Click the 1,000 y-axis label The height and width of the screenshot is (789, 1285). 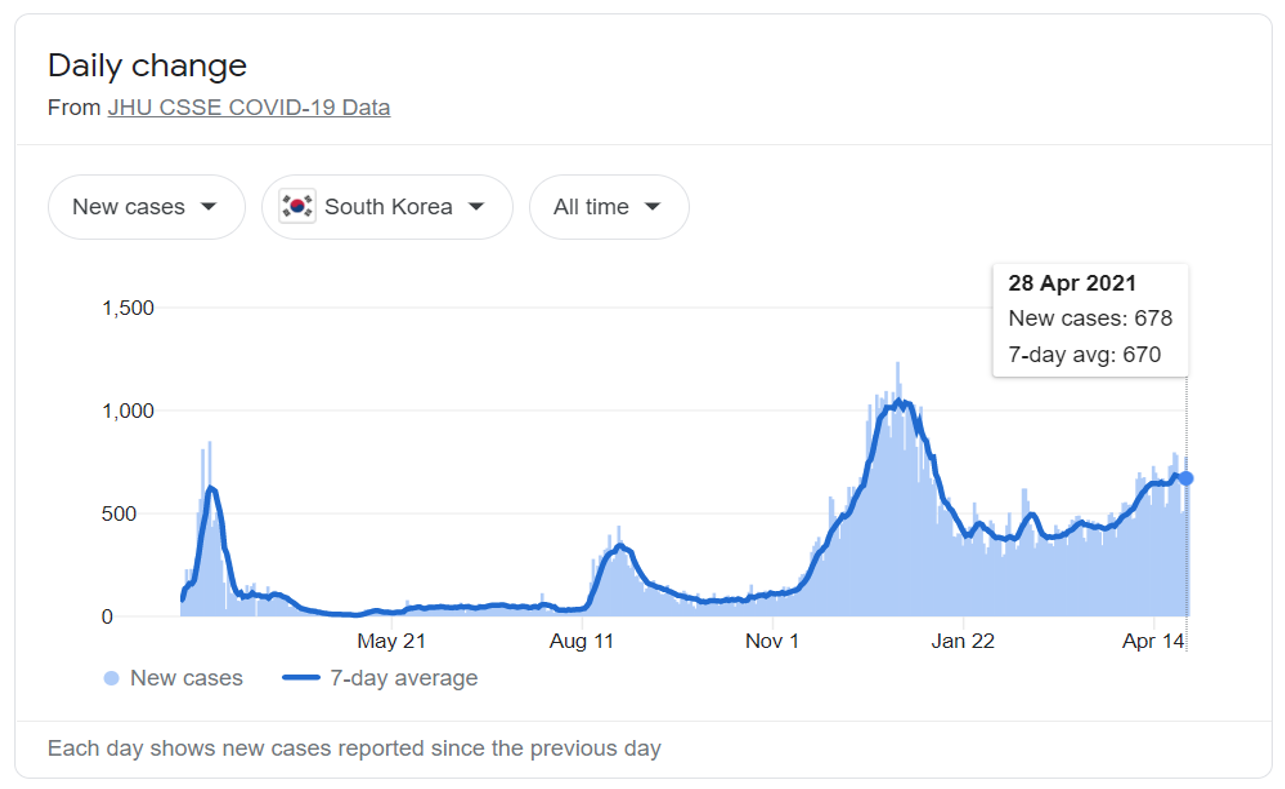point(128,411)
